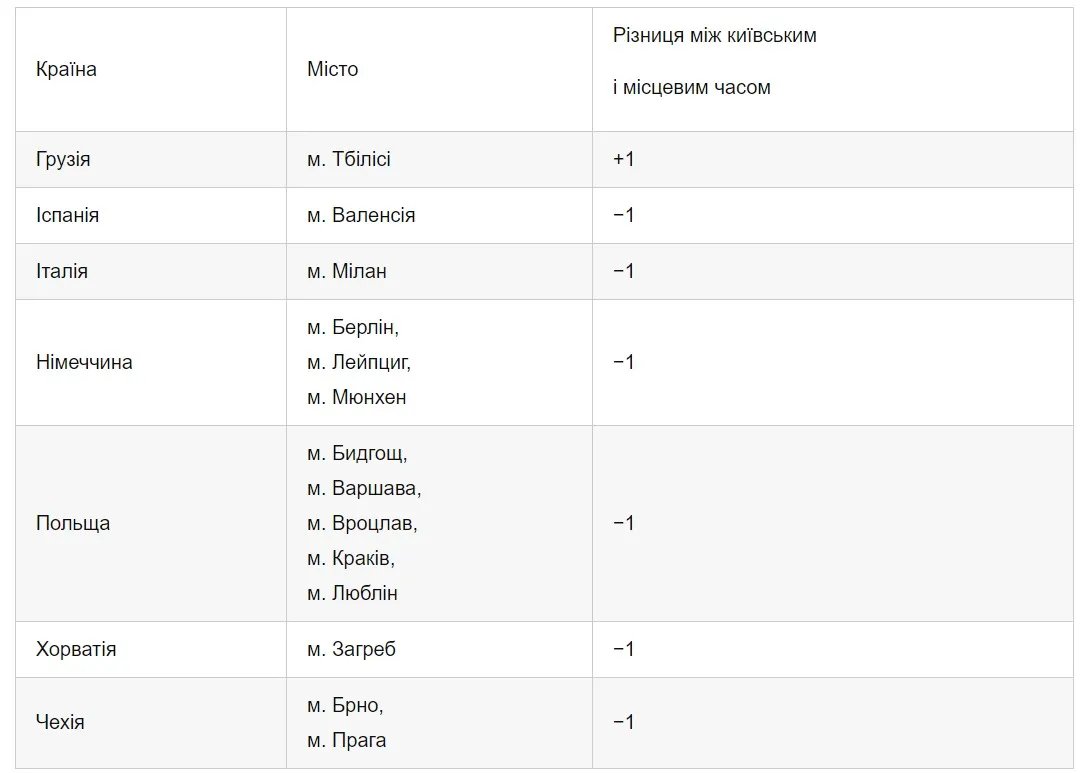Click the "м. Загреб" city text
1081x773 pixels.
coord(351,649)
